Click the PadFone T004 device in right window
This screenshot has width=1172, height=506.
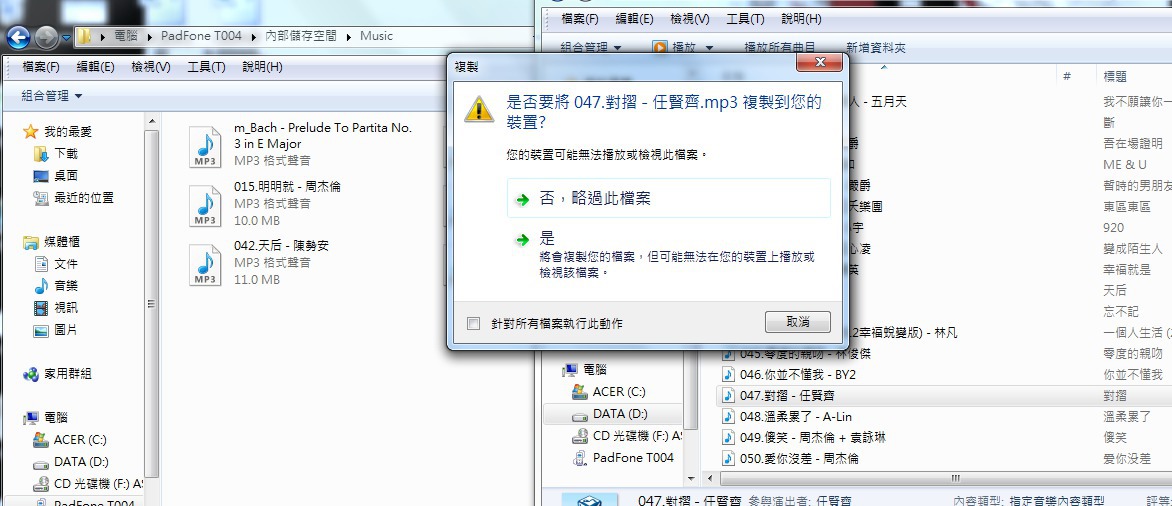624,457
